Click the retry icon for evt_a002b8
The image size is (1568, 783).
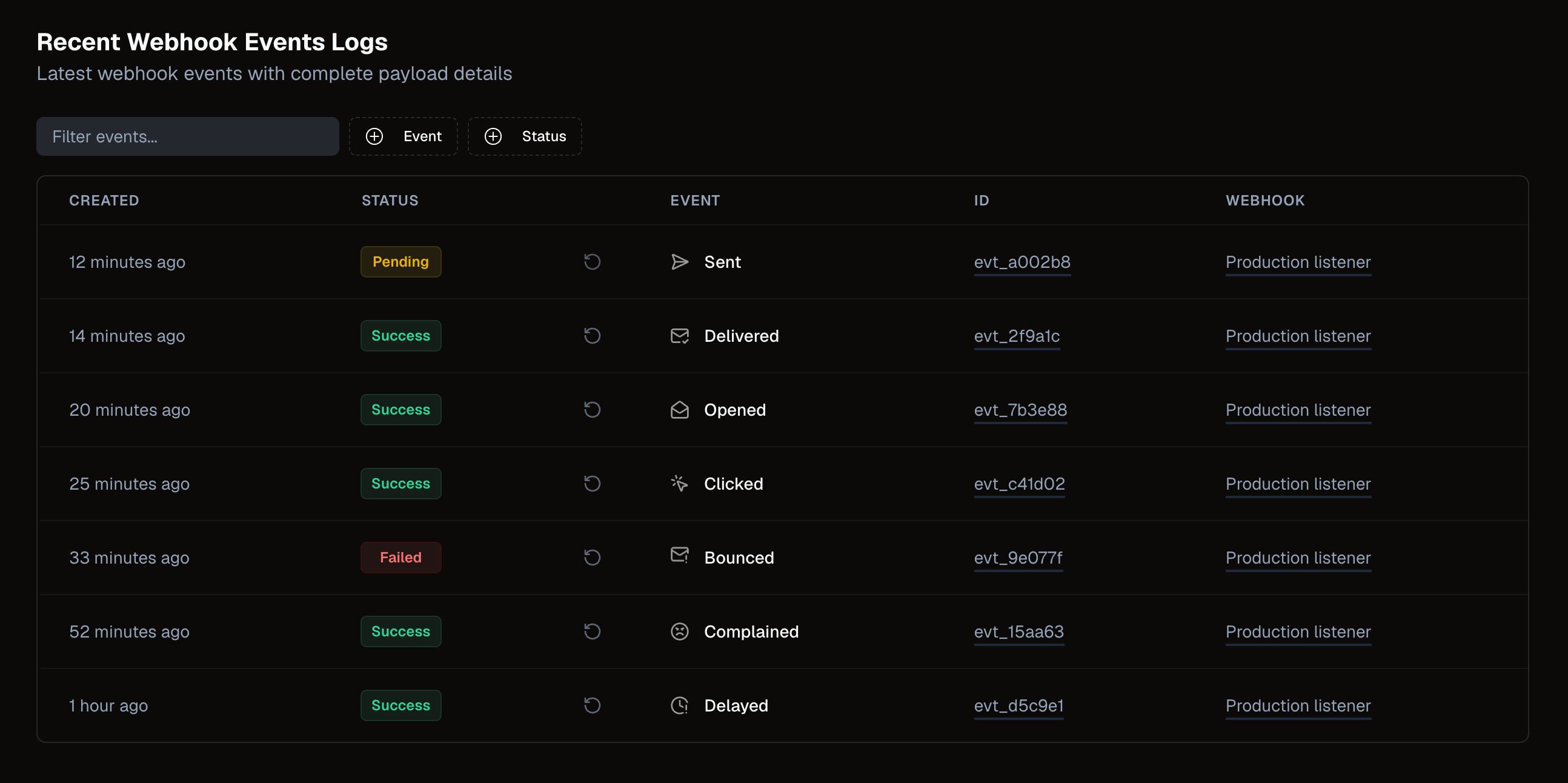click(592, 262)
